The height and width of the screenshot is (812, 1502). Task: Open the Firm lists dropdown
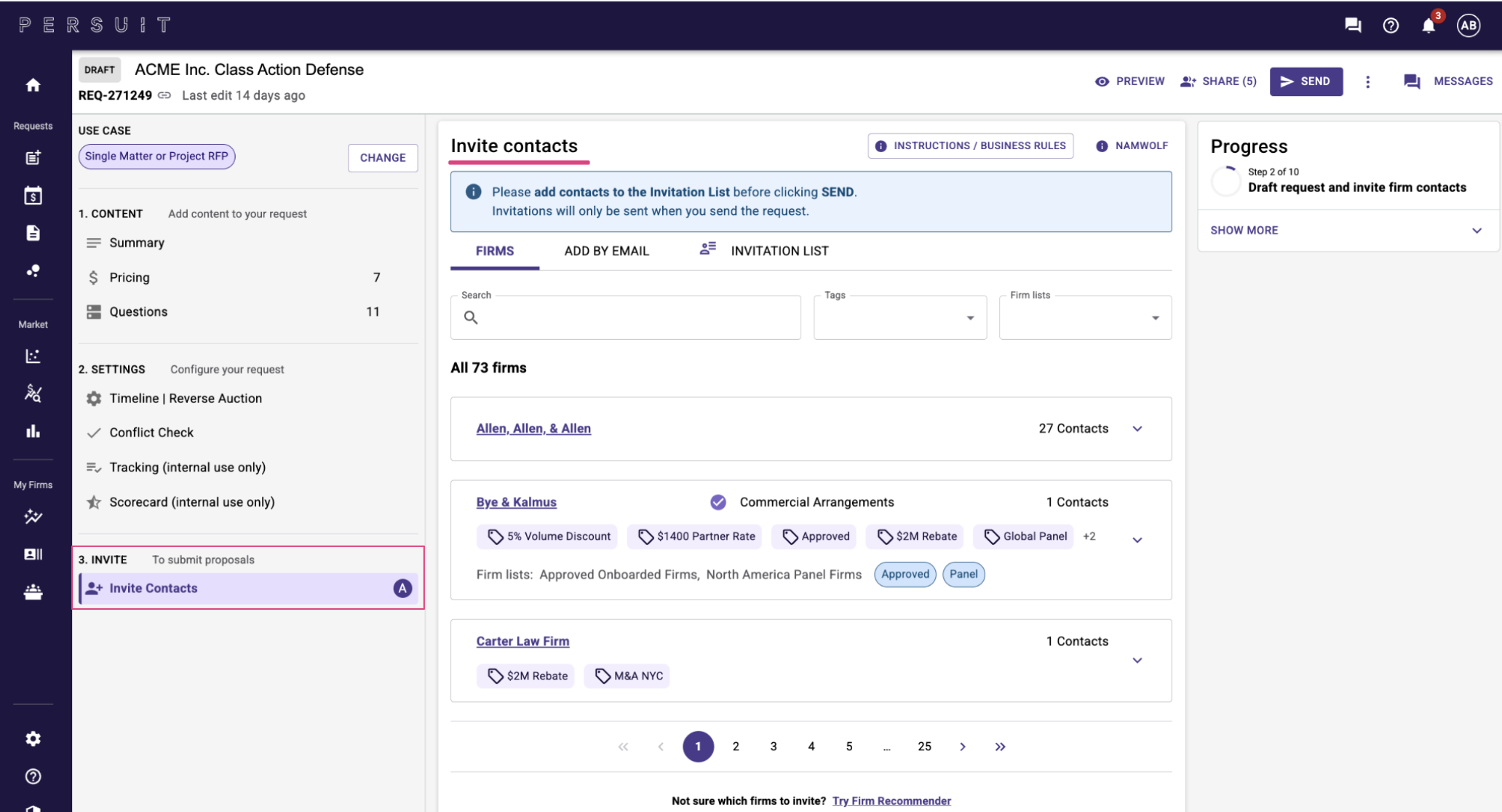coord(1085,317)
